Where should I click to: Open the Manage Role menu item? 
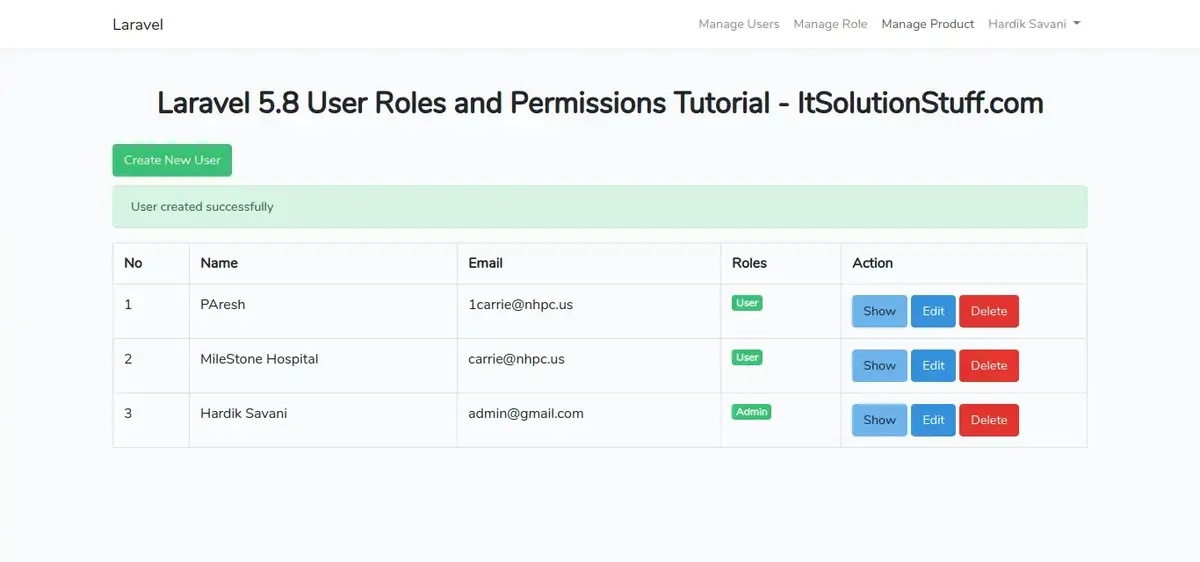pos(830,24)
